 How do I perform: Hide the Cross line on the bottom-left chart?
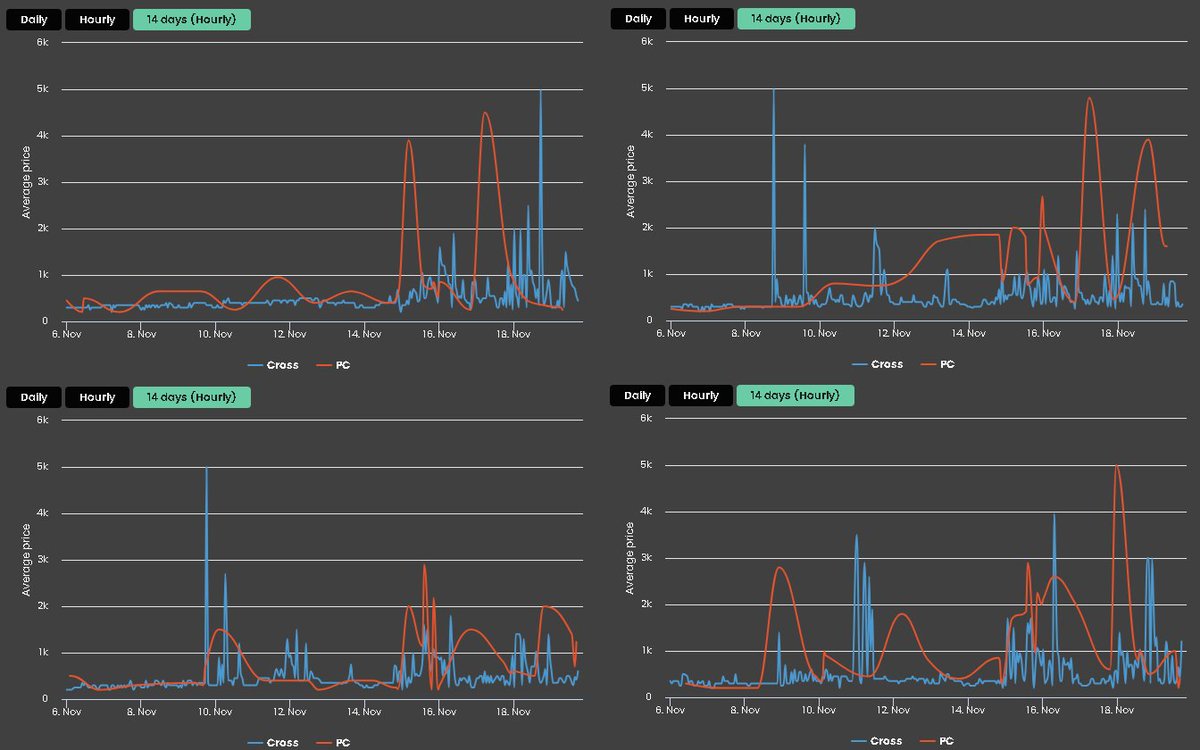(x=276, y=742)
